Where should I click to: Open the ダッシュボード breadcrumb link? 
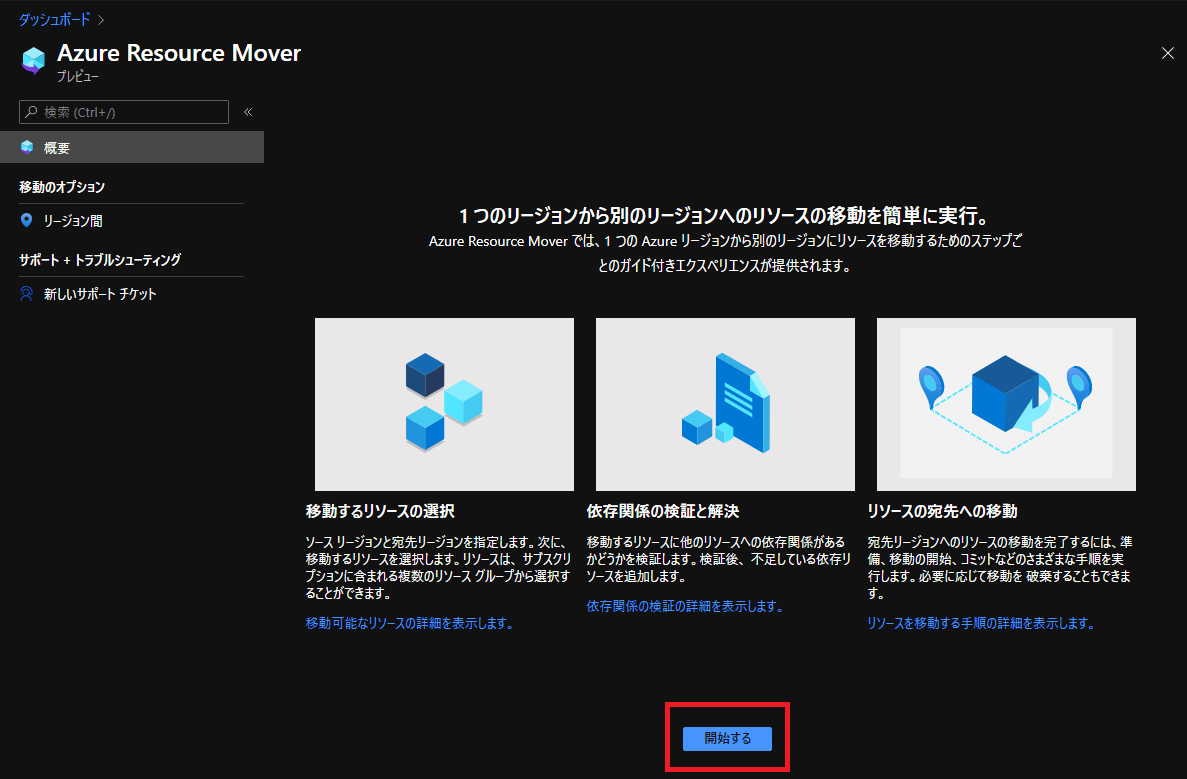(55, 20)
